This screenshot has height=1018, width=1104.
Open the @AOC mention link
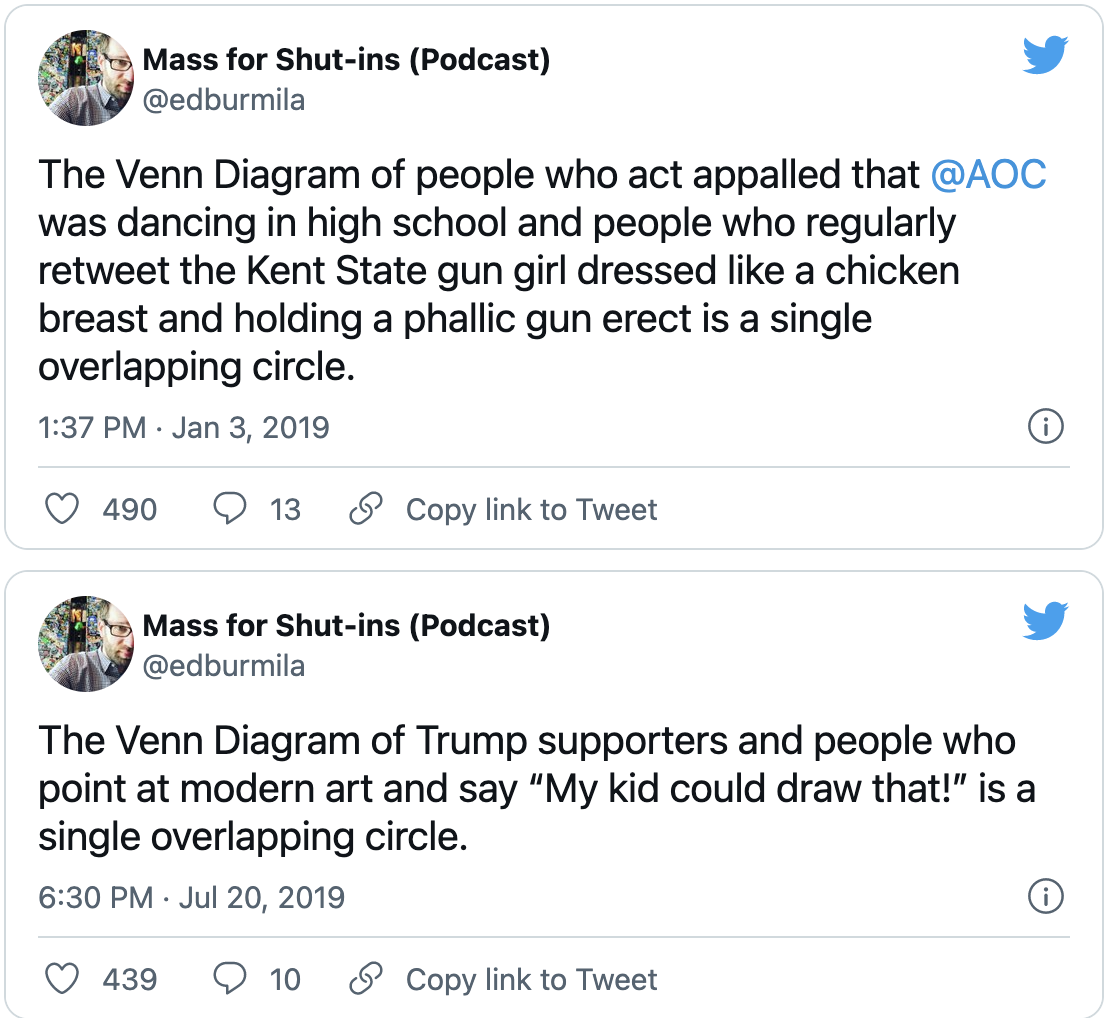(988, 175)
